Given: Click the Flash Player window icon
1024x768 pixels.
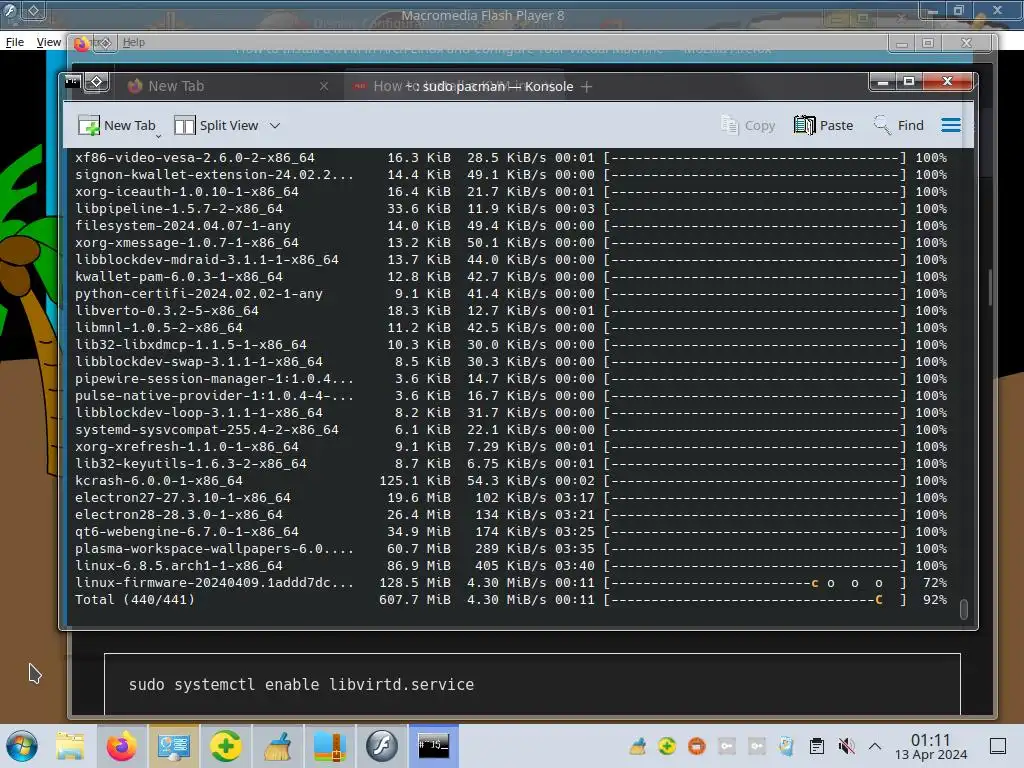Looking at the screenshot, I should click(x=10, y=11).
